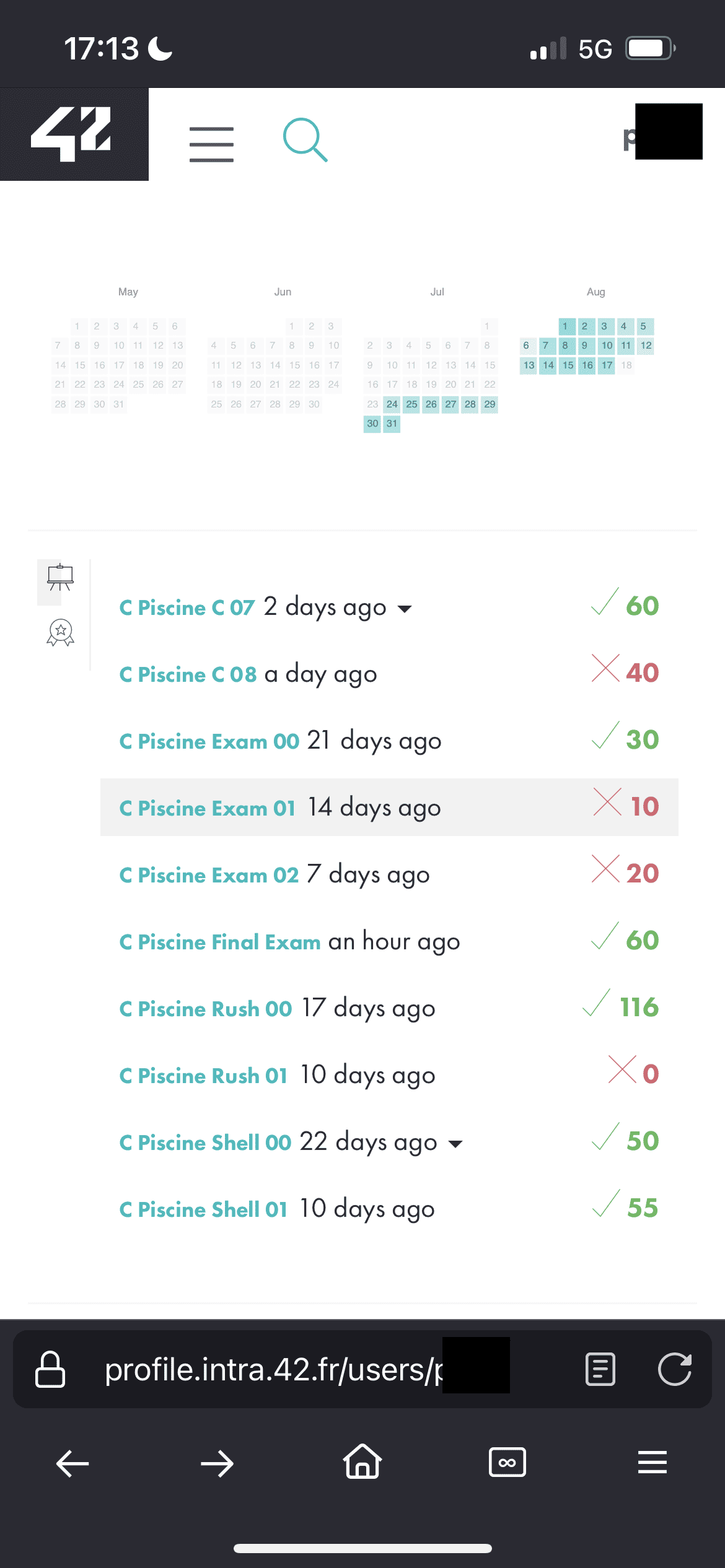The image size is (725, 1568).
Task: Select the achievements badge sidebar icon
Action: (61, 633)
